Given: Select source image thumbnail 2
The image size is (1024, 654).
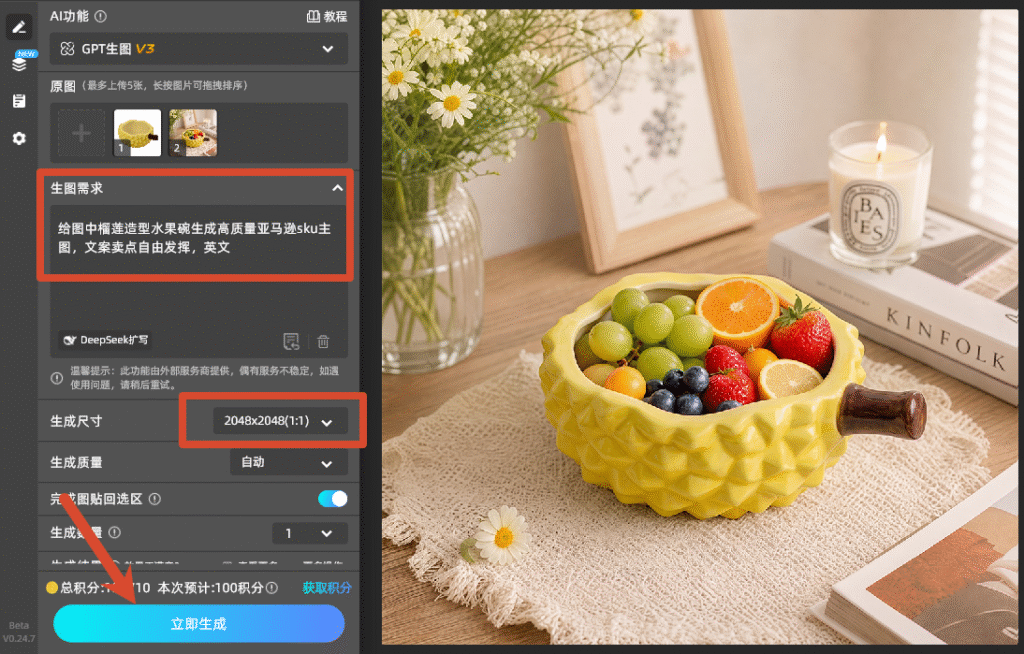Looking at the screenshot, I should coord(193,133).
